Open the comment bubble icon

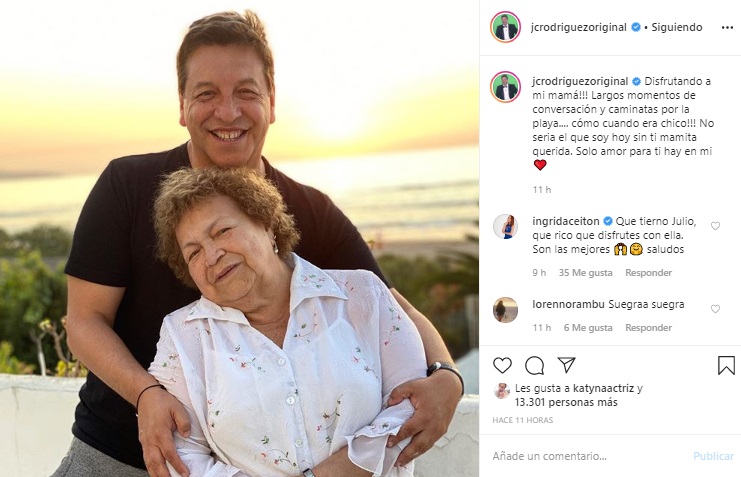[x=534, y=365]
